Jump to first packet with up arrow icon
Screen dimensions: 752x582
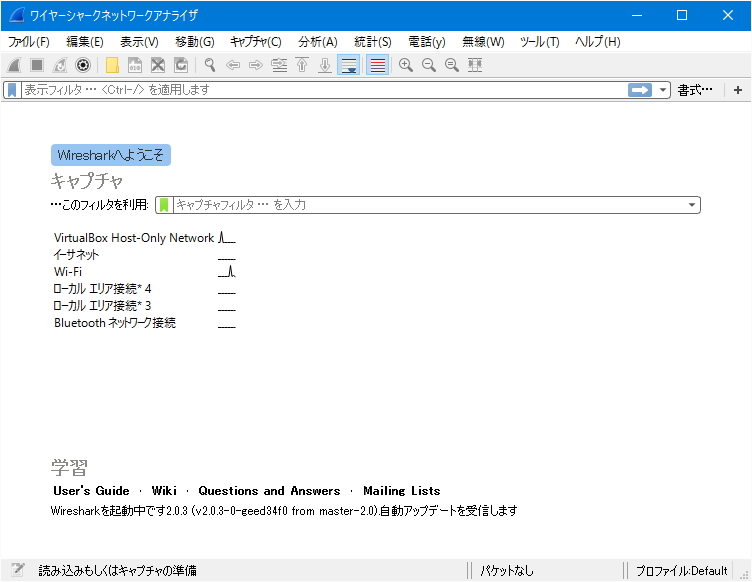click(302, 65)
